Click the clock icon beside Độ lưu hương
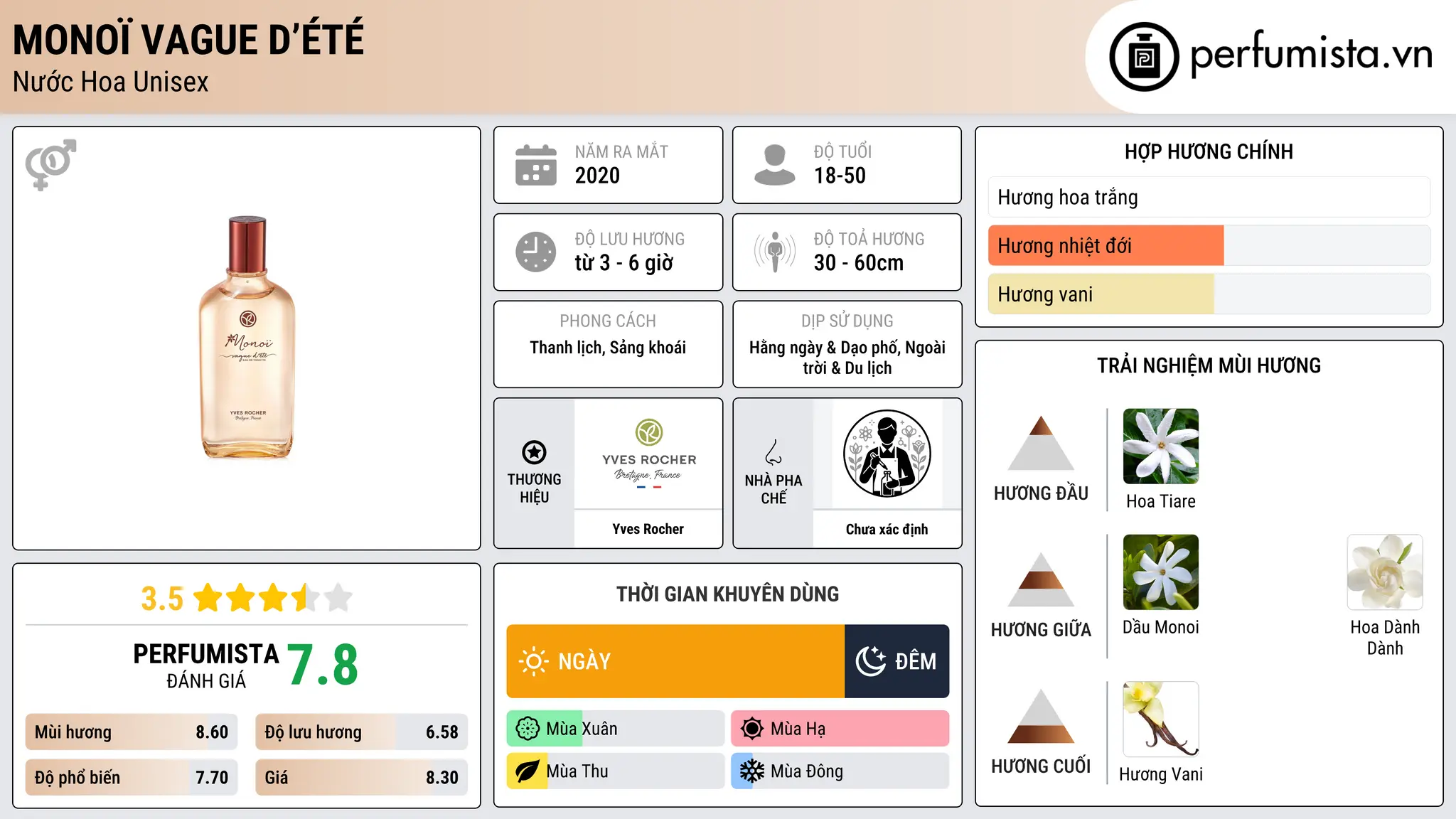 coord(536,252)
